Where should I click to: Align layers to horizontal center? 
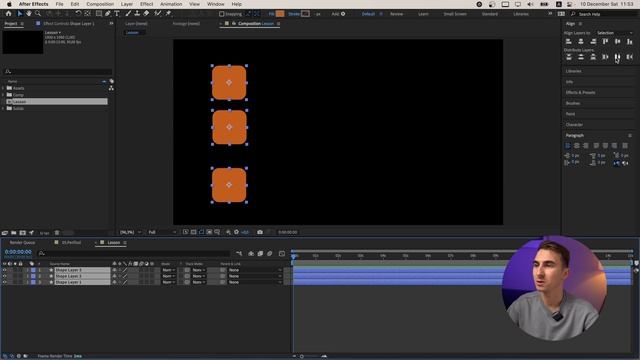581,41
